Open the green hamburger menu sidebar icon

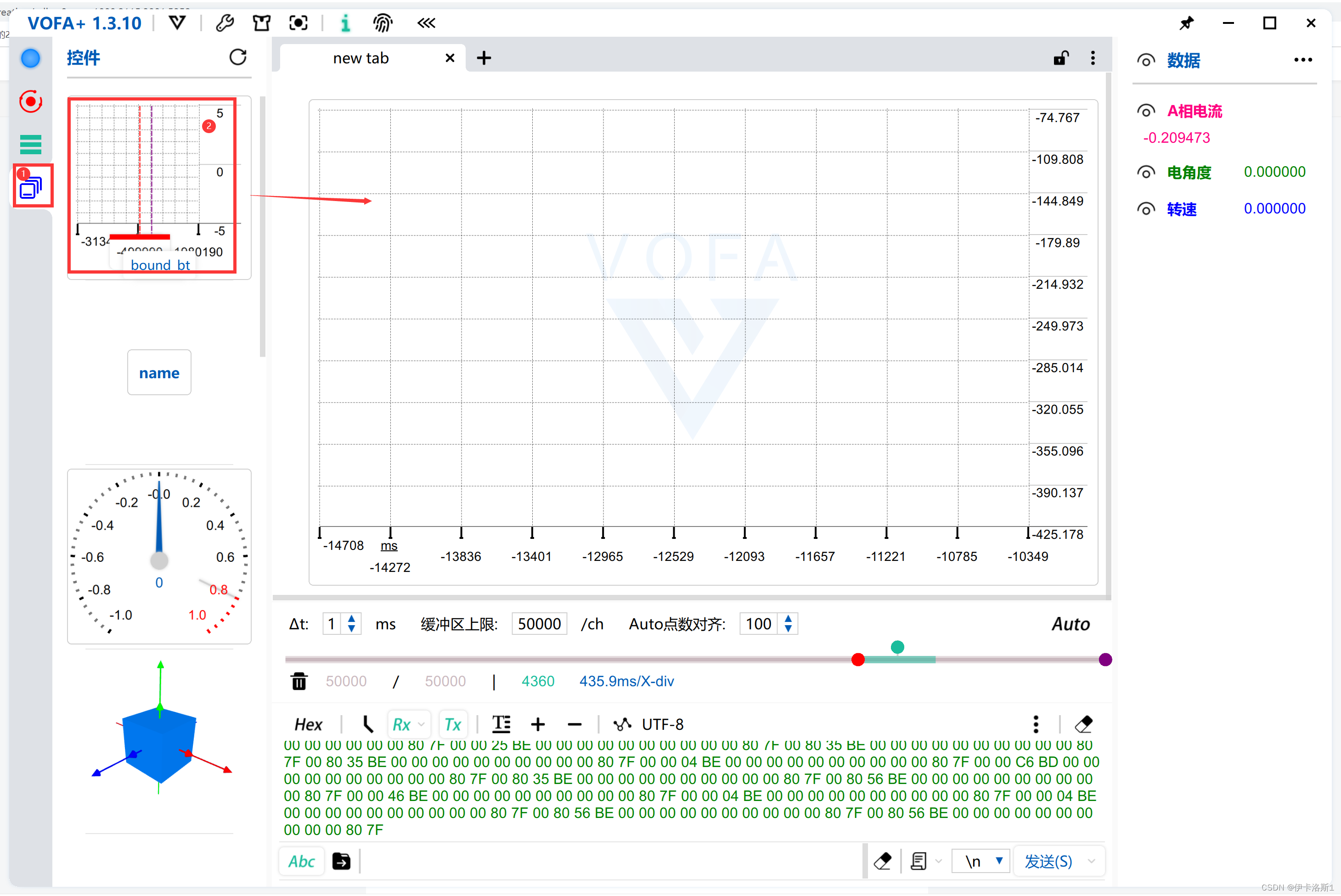[30, 145]
